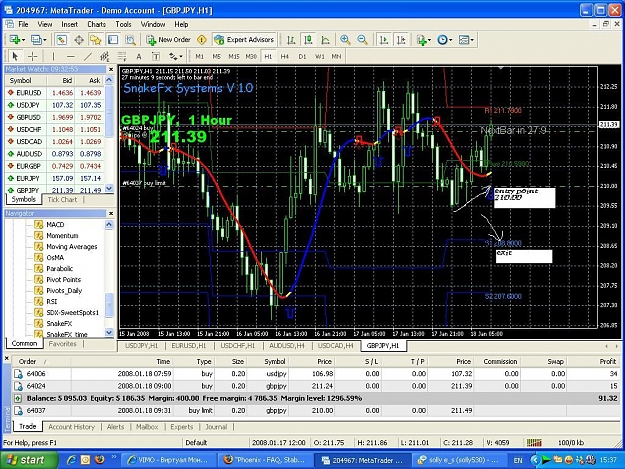Select the Text tool (A)
This screenshot has height=469, width=625.
point(139,57)
